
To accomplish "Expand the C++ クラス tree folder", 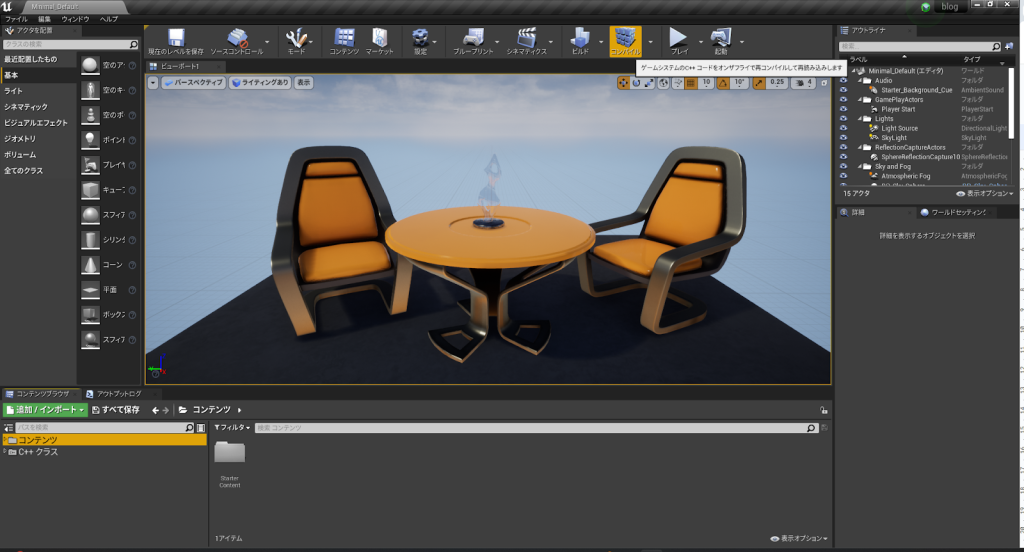I will tap(6, 452).
